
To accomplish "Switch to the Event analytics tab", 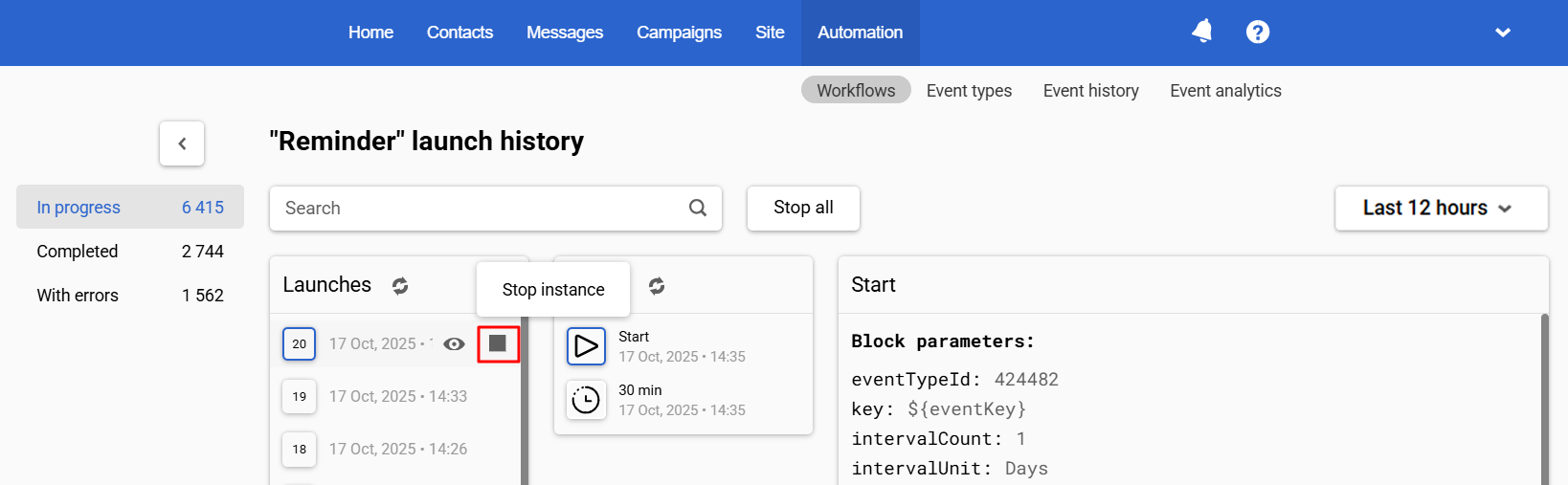I will pos(1225,90).
